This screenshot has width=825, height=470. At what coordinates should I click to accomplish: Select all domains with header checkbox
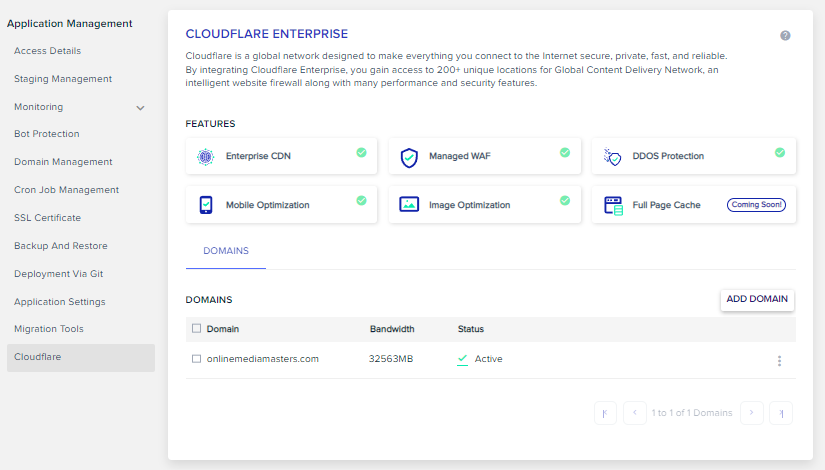pyautogui.click(x=196, y=329)
